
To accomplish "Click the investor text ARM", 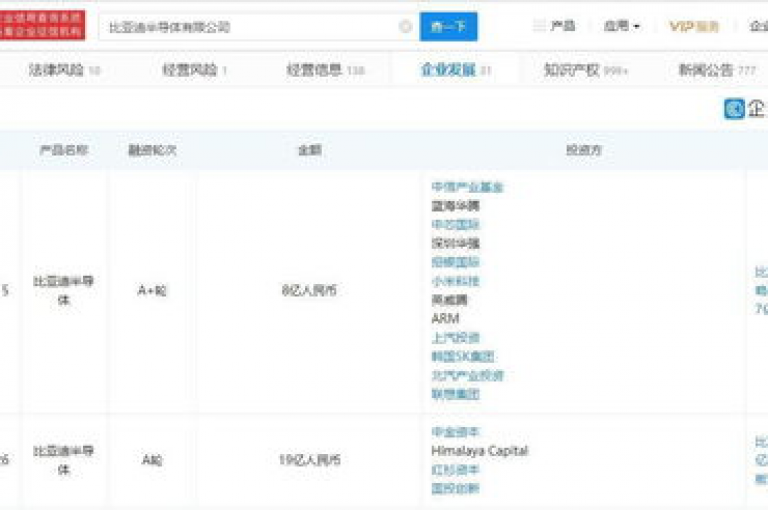I will [x=445, y=319].
